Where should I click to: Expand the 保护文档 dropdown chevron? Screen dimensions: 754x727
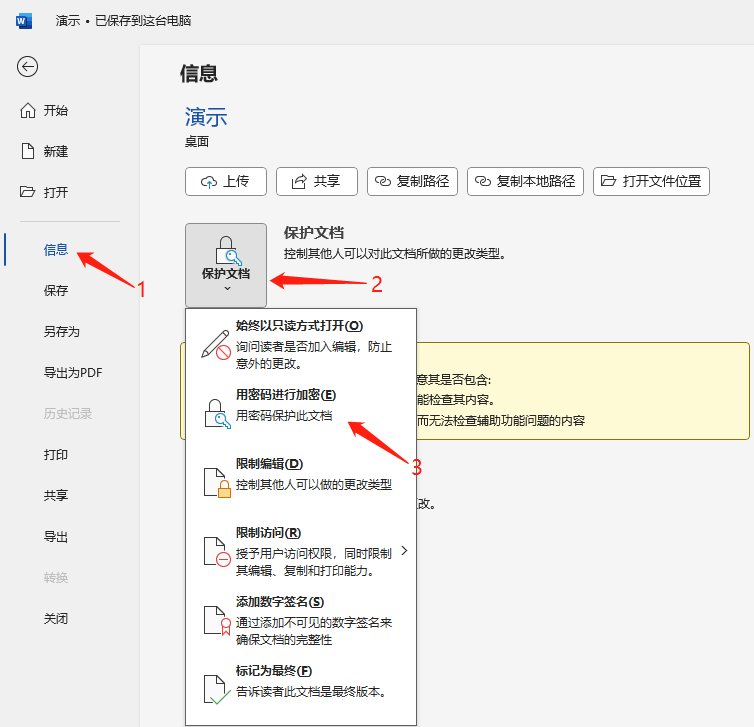(227, 288)
